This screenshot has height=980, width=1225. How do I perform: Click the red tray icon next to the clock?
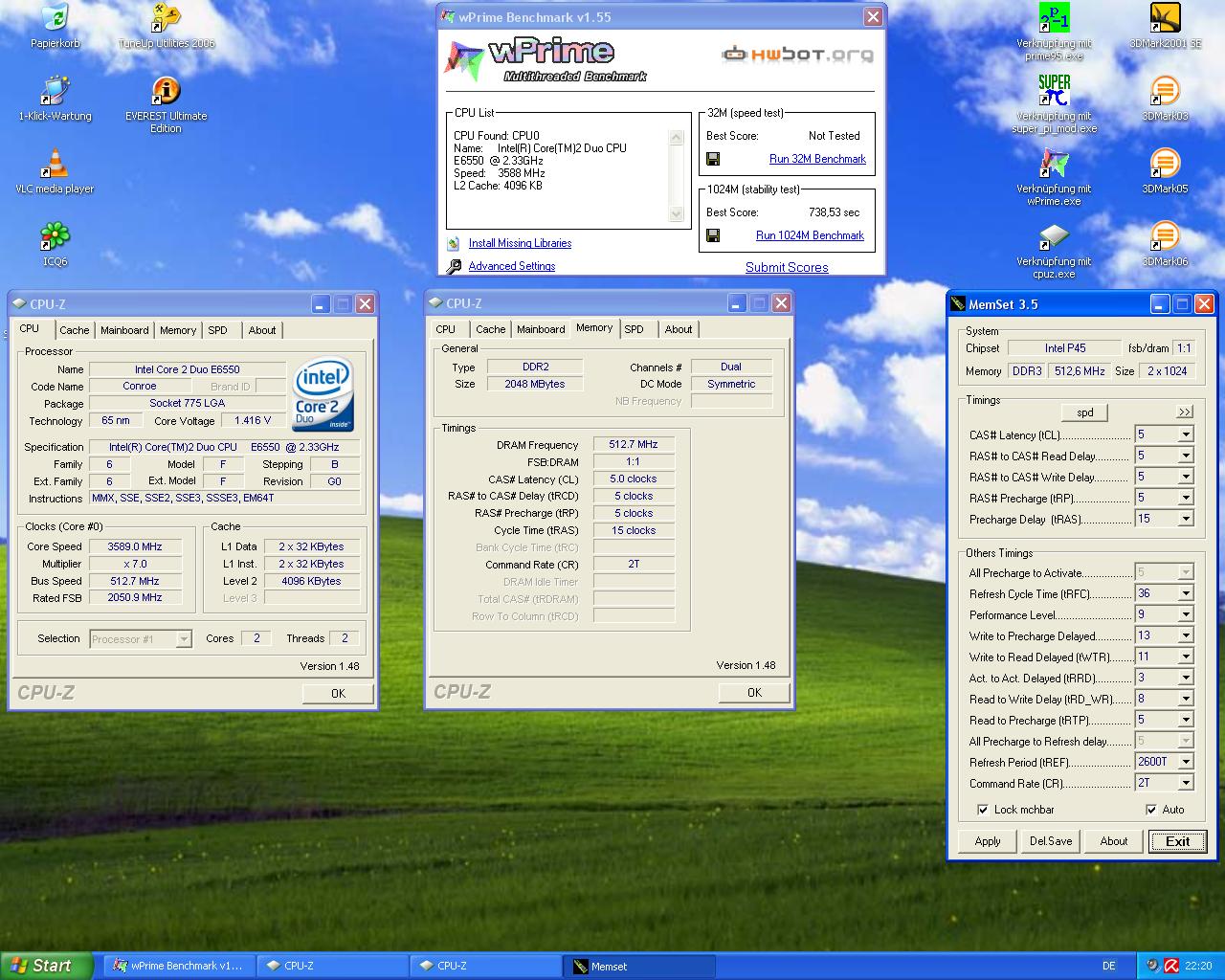1171,966
